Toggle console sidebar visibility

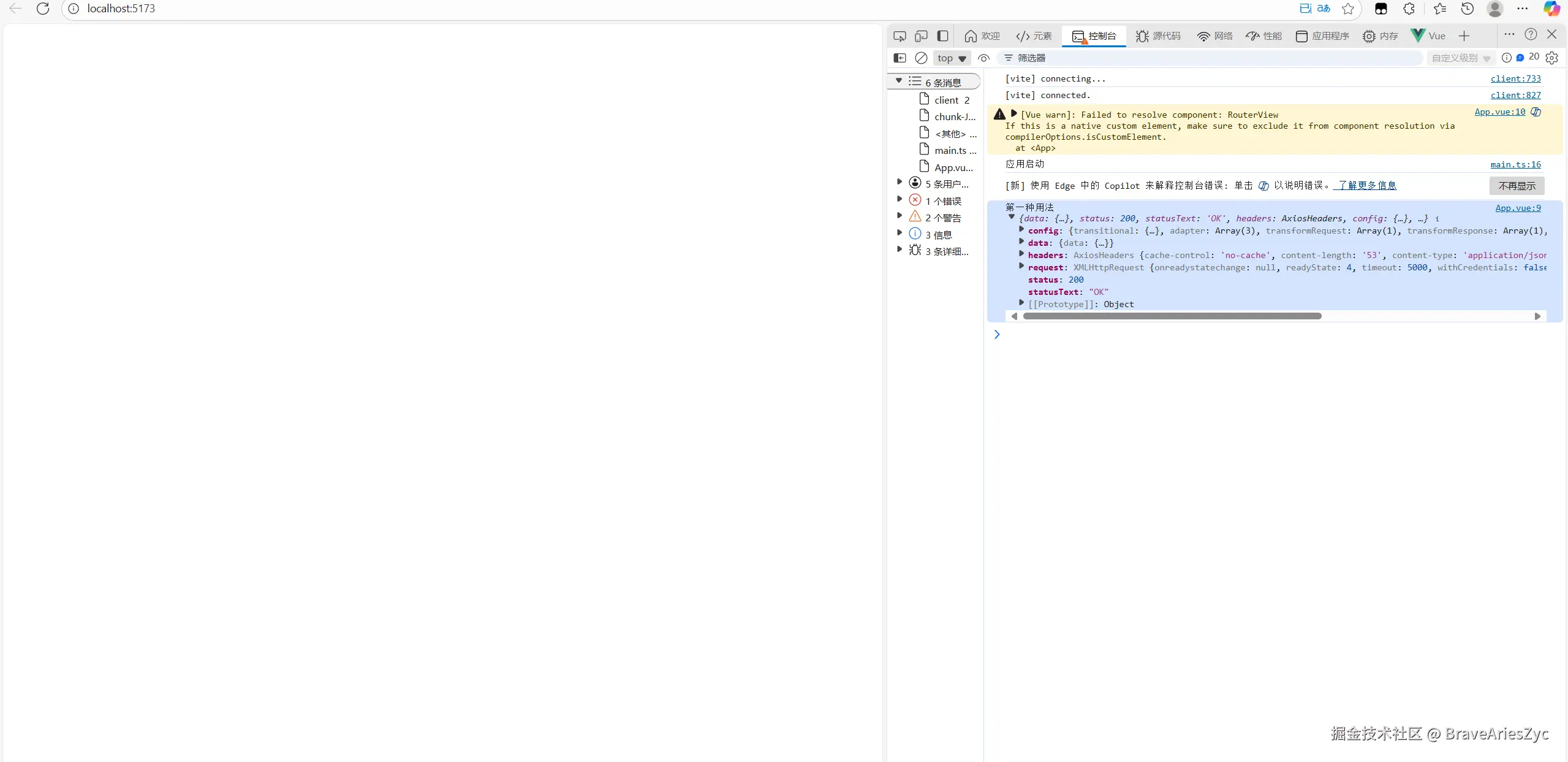point(900,58)
